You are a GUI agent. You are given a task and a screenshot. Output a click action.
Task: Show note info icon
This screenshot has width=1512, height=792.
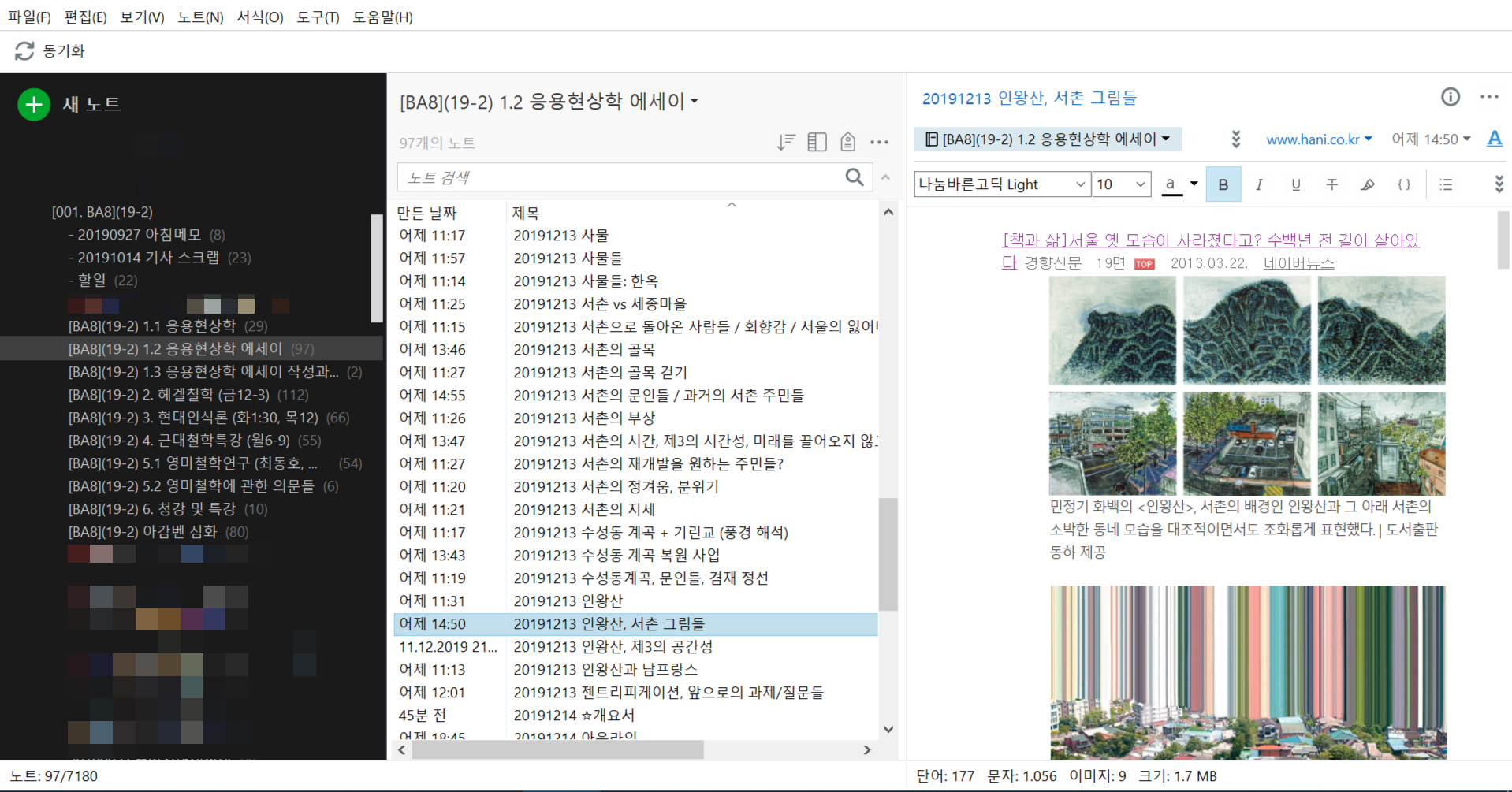(x=1451, y=97)
